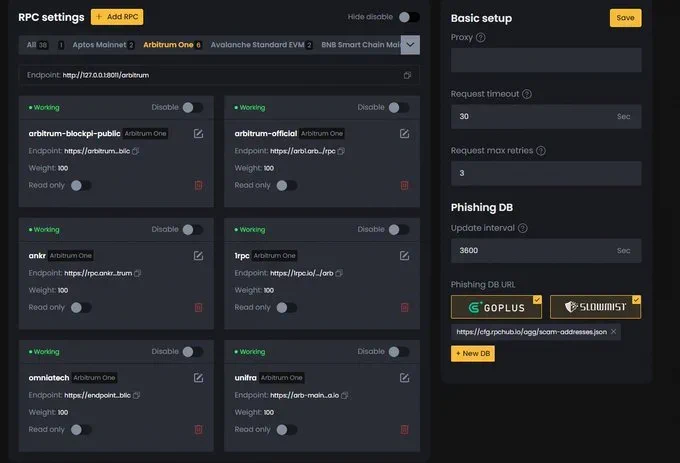Focus the Request max retries field
Image resolution: width=680 pixels, height=463 pixels.
pos(546,173)
